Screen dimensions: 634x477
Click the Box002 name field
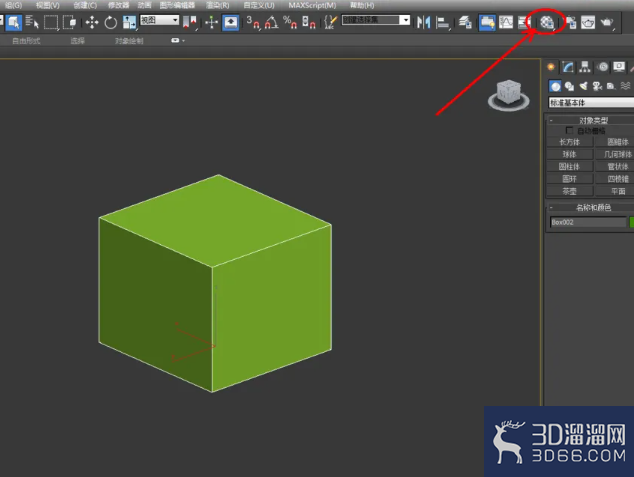[588, 222]
